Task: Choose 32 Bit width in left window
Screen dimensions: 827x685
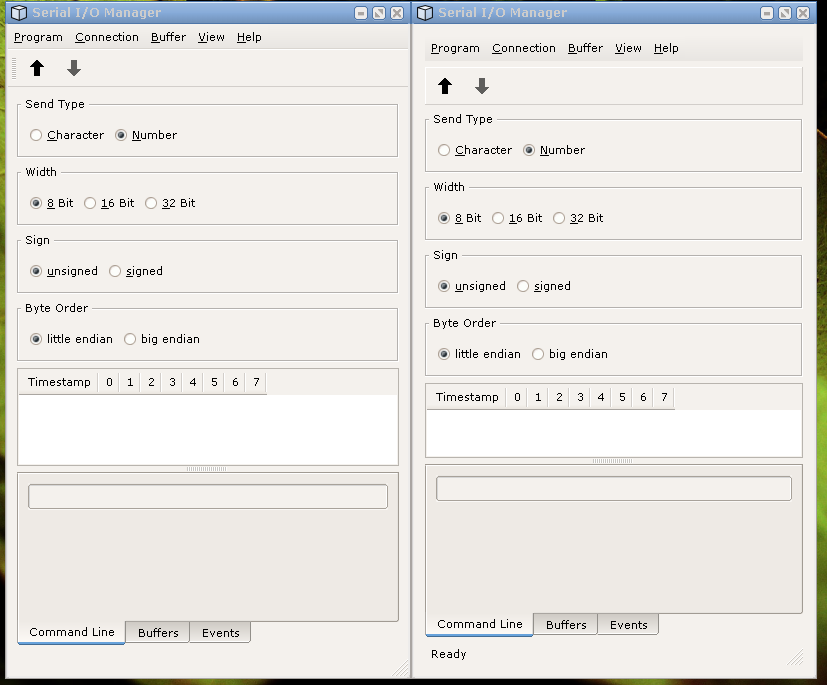Action: pyautogui.click(x=170, y=203)
